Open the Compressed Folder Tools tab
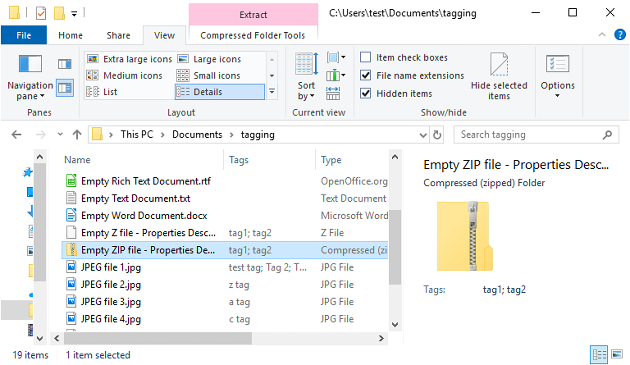Screen dimensions: 630x365 point(253,35)
